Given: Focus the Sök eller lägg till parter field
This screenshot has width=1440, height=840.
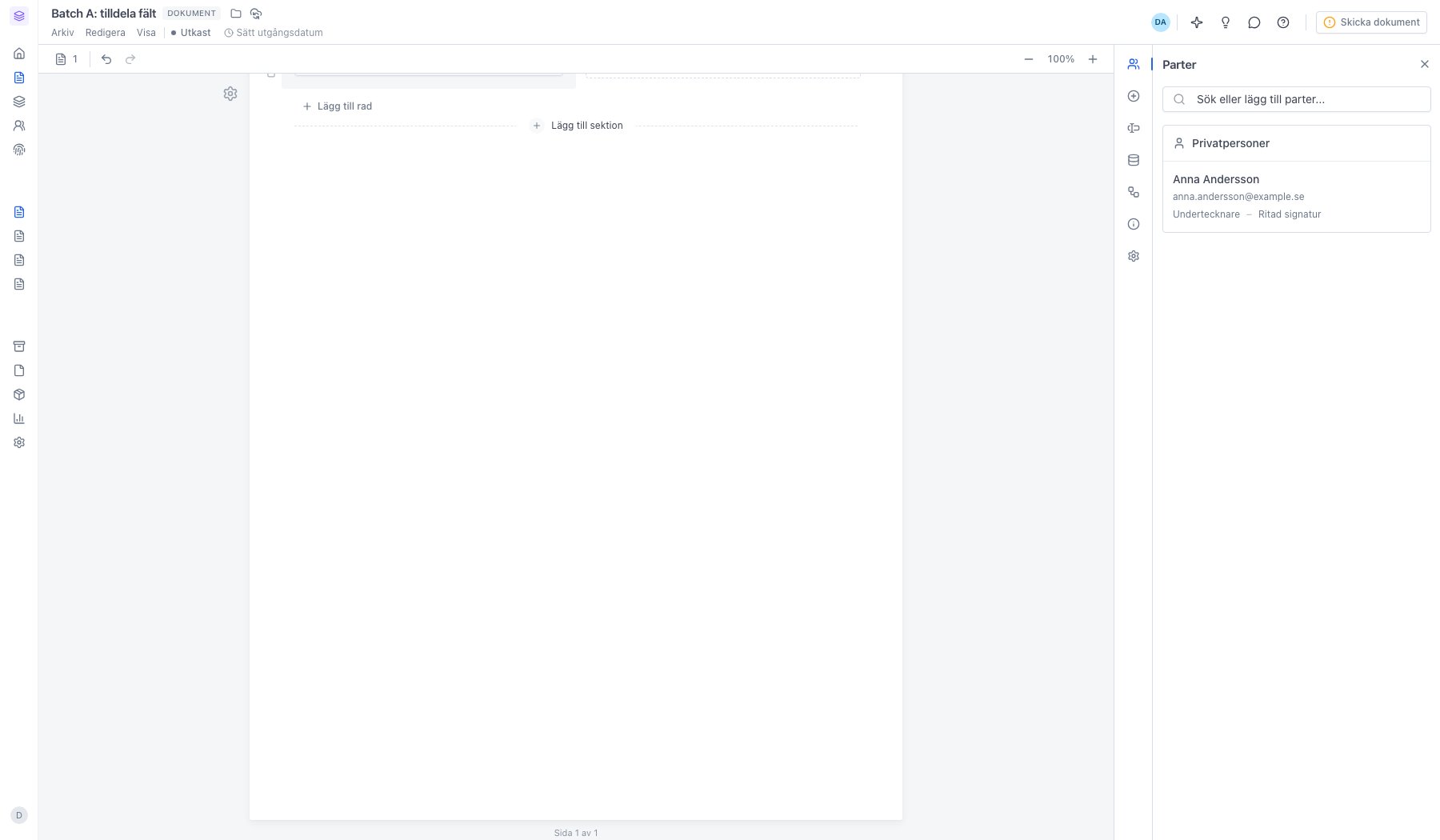Looking at the screenshot, I should click(x=1296, y=99).
